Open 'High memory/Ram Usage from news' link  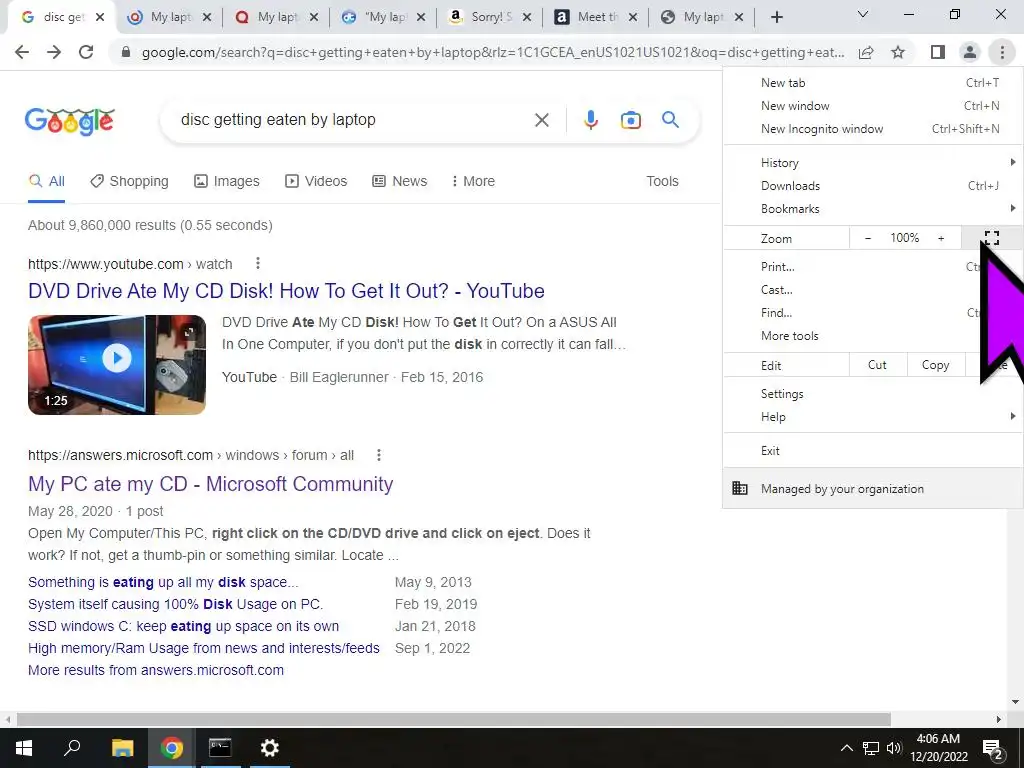coord(204,648)
